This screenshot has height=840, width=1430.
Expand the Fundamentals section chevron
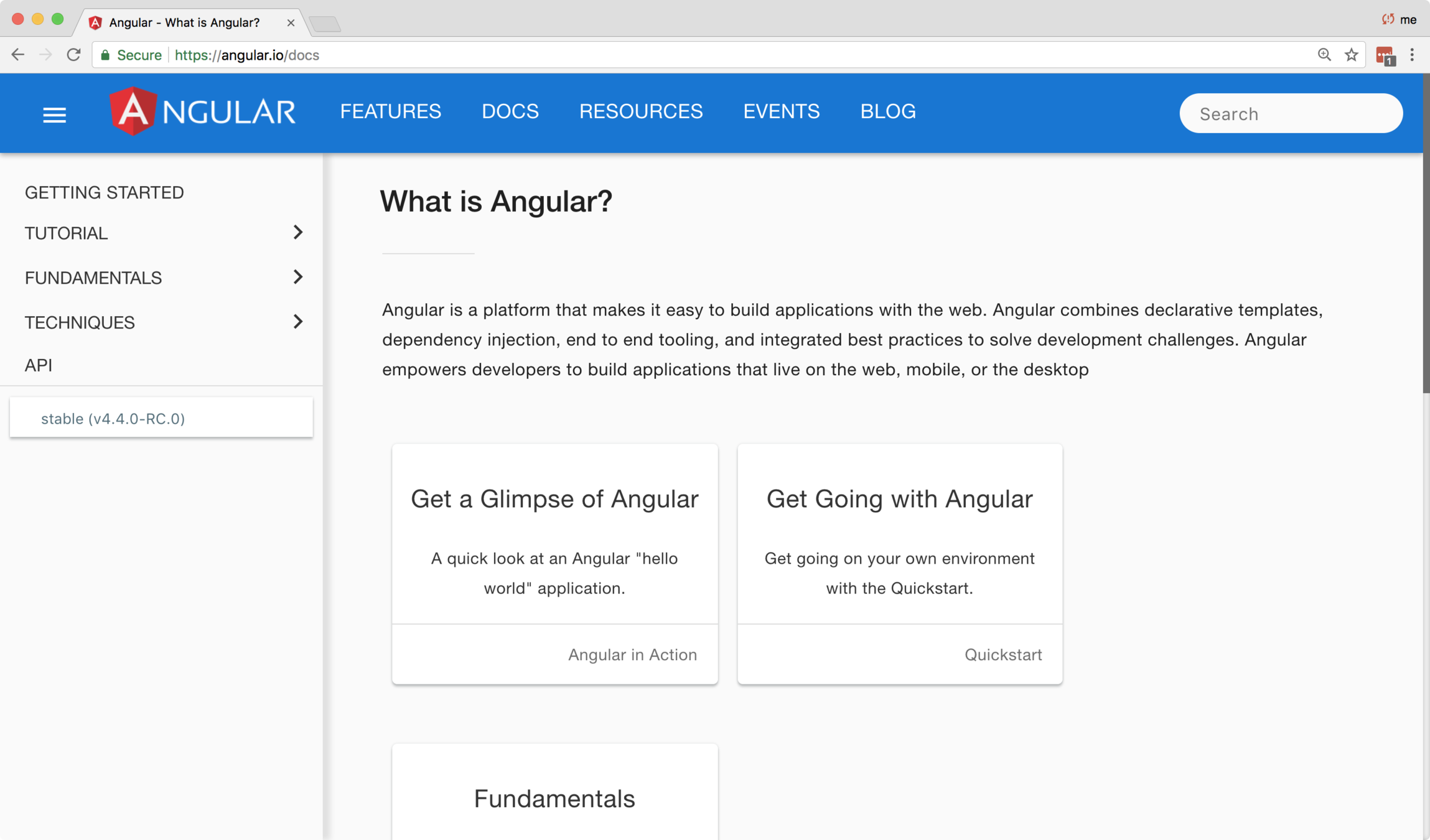pyautogui.click(x=297, y=277)
